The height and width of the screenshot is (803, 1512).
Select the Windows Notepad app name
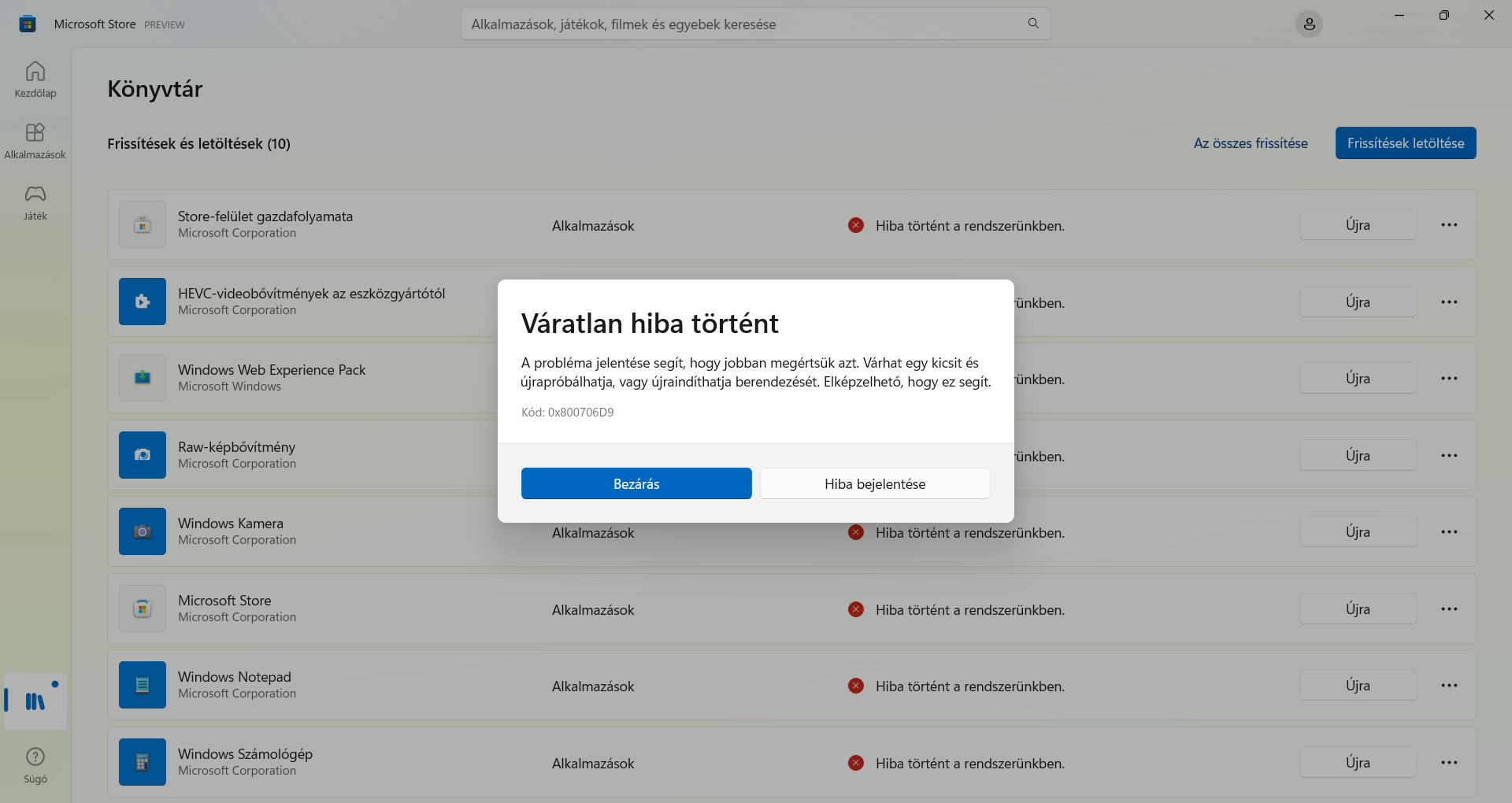click(x=235, y=677)
